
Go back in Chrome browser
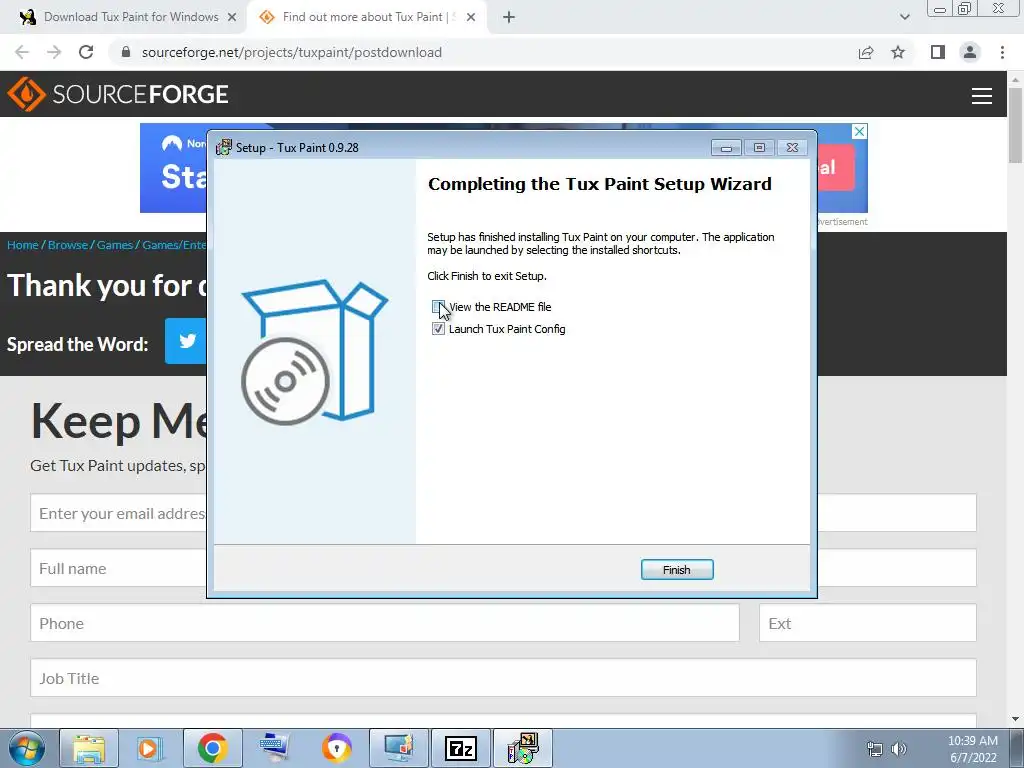[x=22, y=52]
